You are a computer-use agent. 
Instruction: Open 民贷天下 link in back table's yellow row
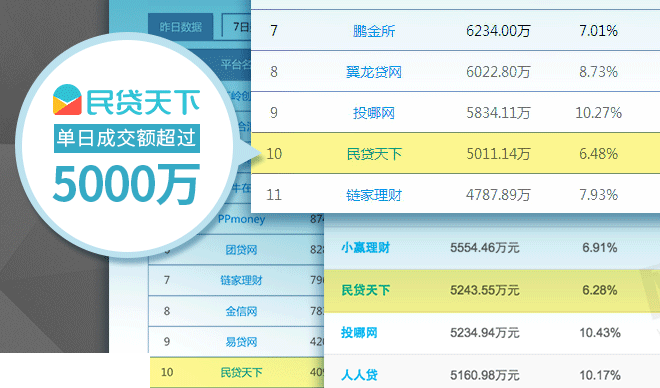pyautogui.click(x=241, y=372)
